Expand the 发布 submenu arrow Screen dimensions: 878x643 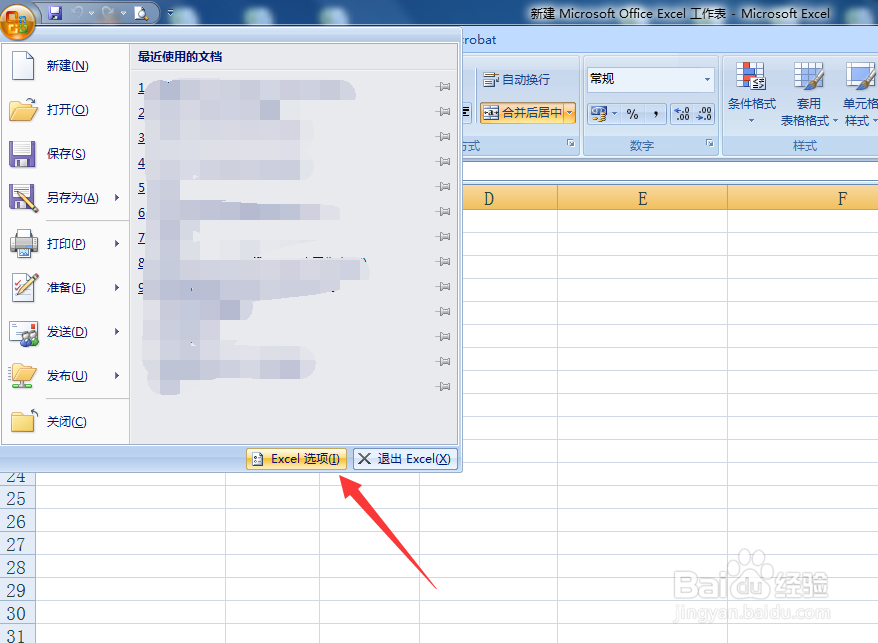pyautogui.click(x=117, y=376)
